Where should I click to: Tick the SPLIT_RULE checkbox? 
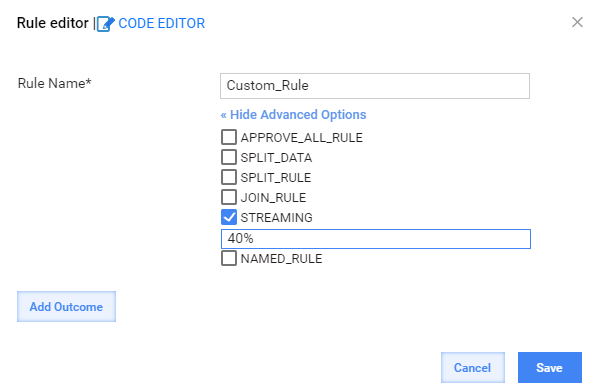[229, 177]
